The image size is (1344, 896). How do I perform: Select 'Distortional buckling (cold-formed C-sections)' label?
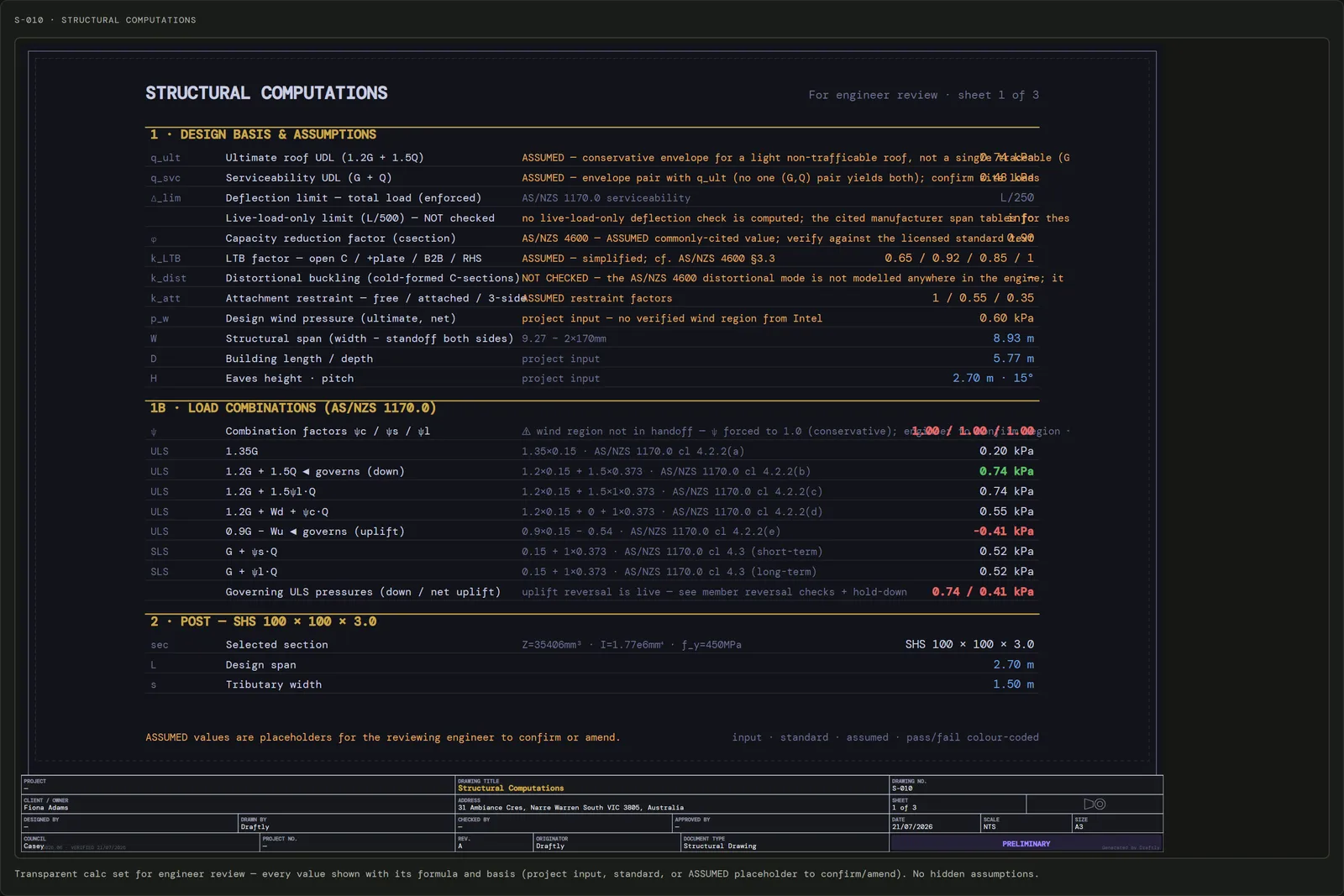tap(372, 278)
